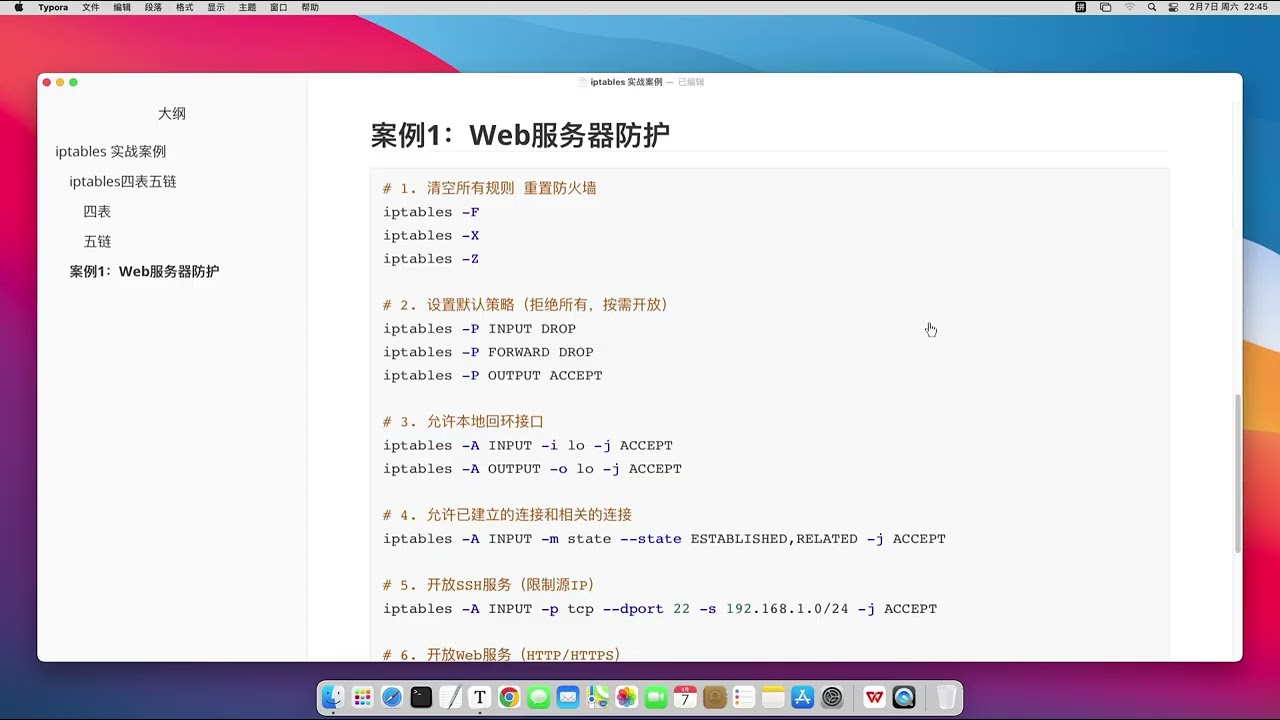Open the 段落 menu

click(153, 7)
